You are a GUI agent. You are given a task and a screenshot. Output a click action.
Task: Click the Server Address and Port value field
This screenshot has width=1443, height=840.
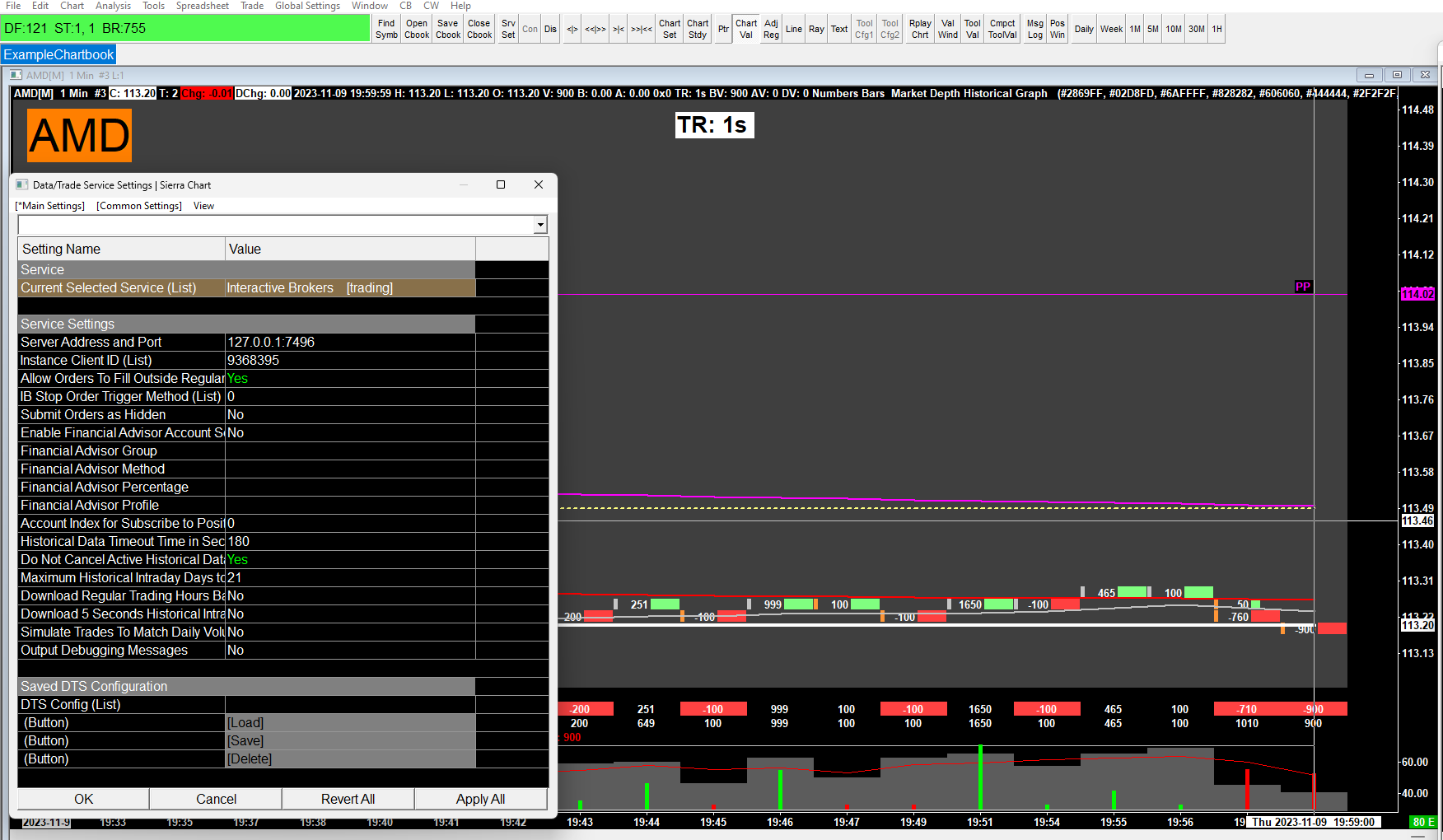coord(350,343)
